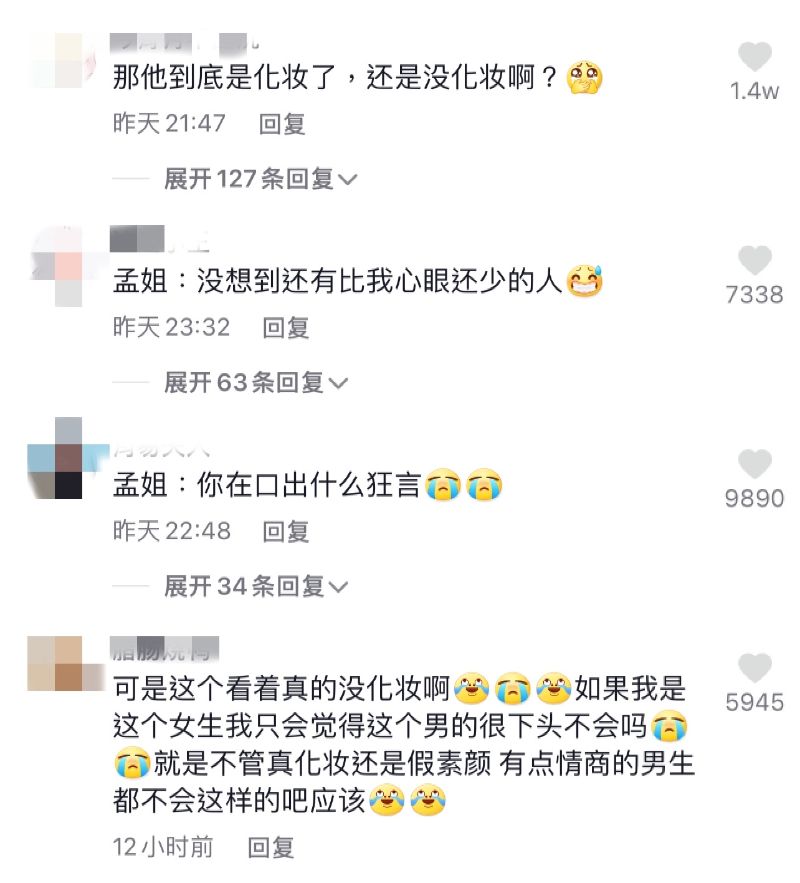Reply to the 昨天 23:32 comment
The height and width of the screenshot is (883, 800).
coord(286,328)
